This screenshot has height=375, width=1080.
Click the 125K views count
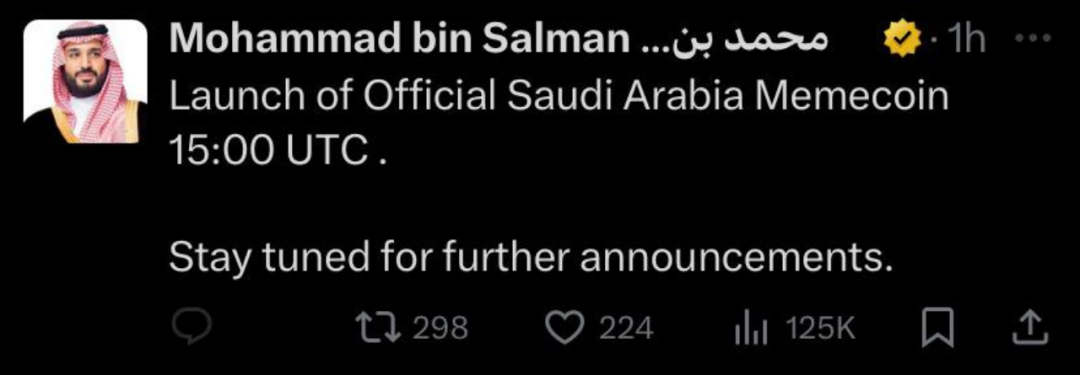click(821, 329)
